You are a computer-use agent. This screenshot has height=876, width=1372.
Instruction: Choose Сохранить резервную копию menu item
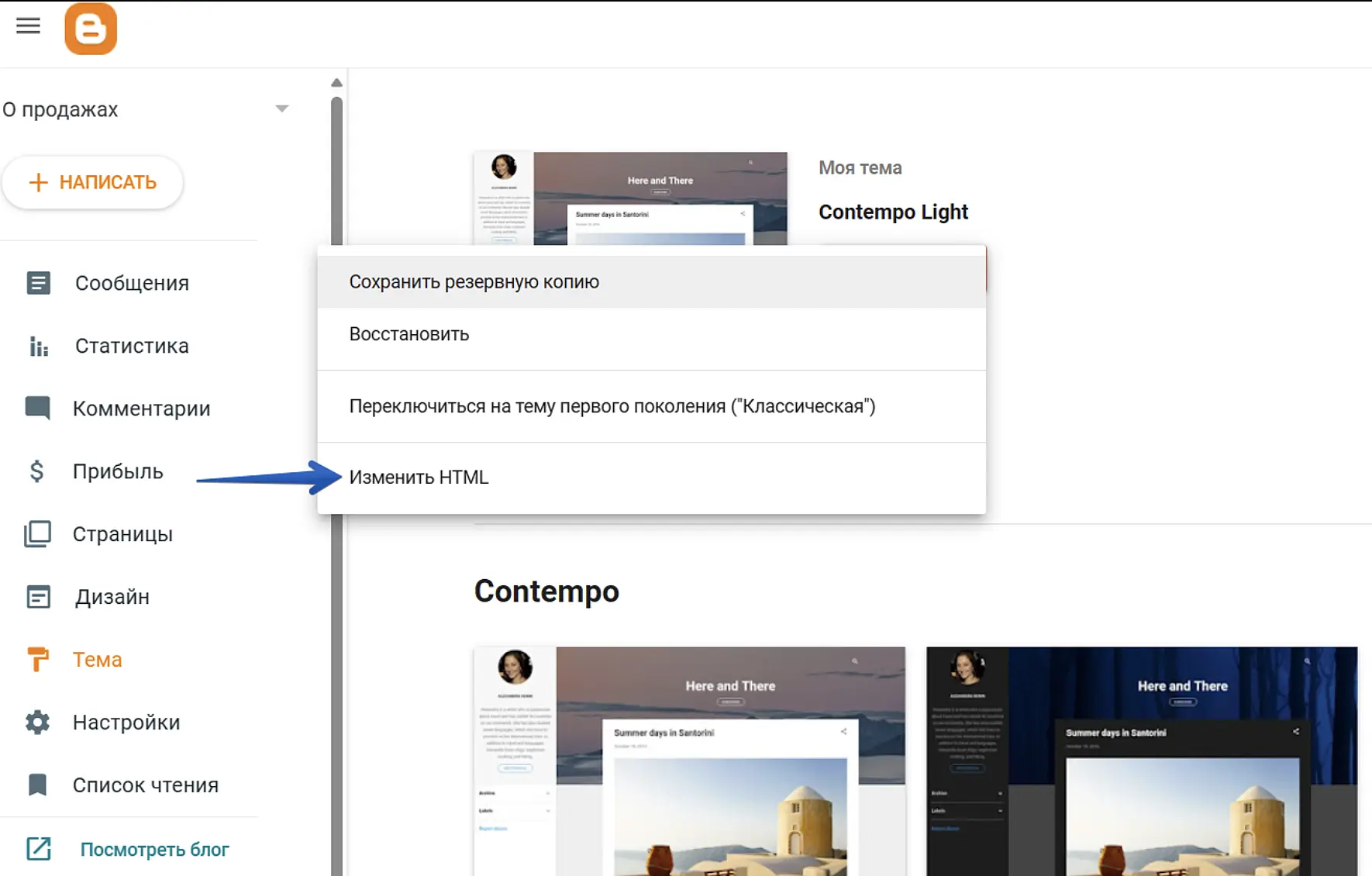(x=474, y=282)
